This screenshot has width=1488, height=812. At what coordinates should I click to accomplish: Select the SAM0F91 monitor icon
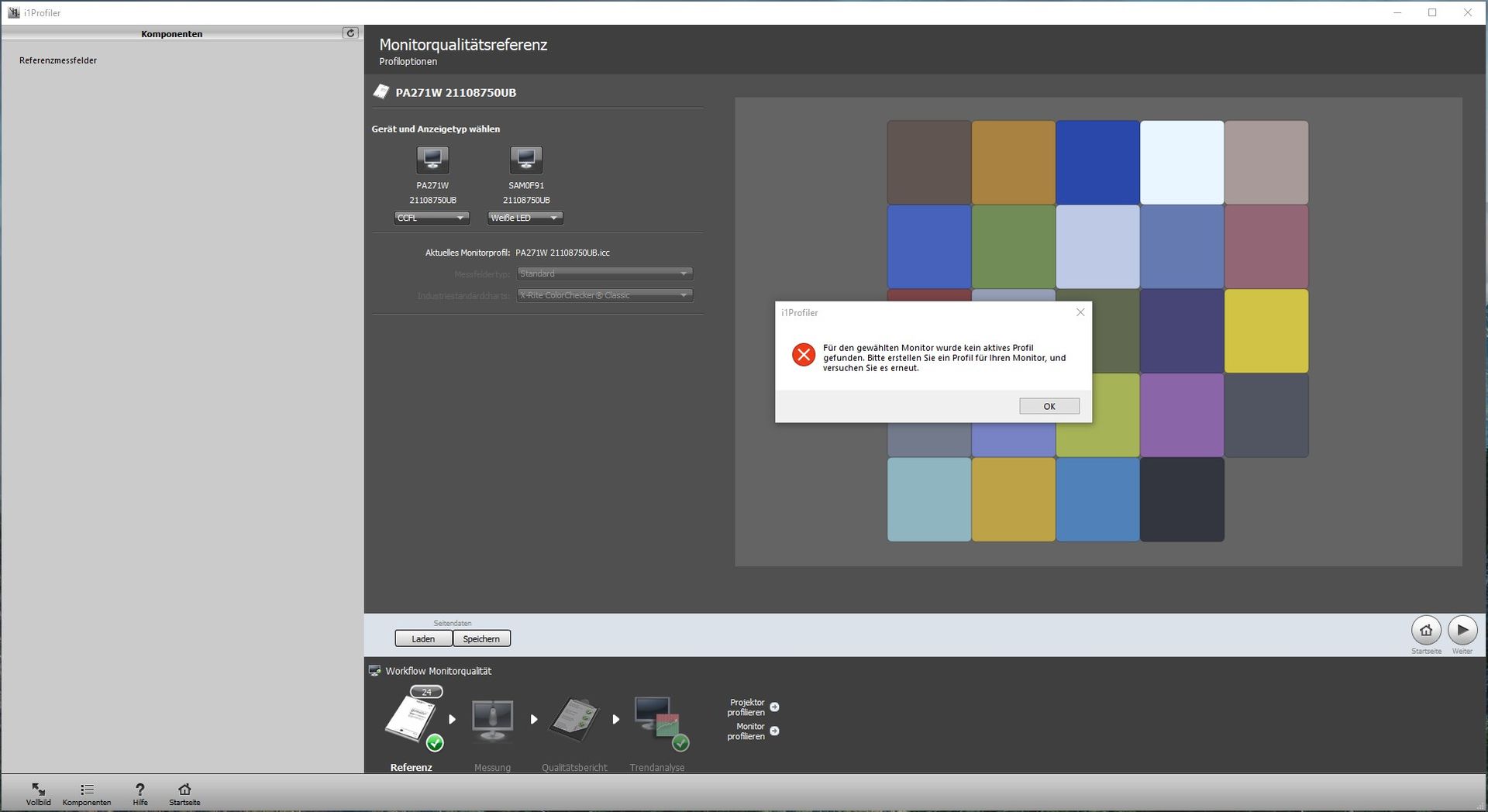(525, 160)
